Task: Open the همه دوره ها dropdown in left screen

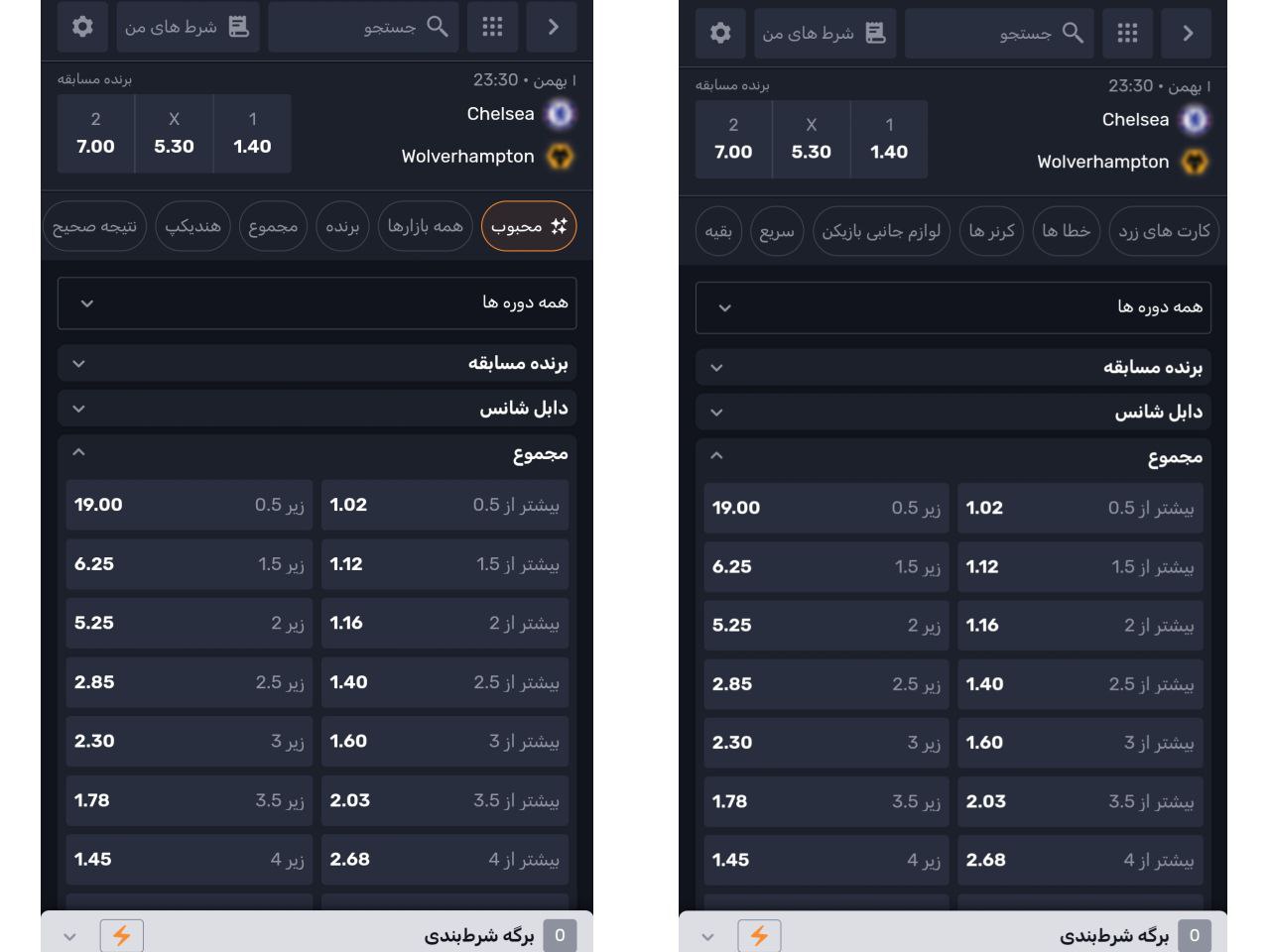Action: tap(317, 302)
